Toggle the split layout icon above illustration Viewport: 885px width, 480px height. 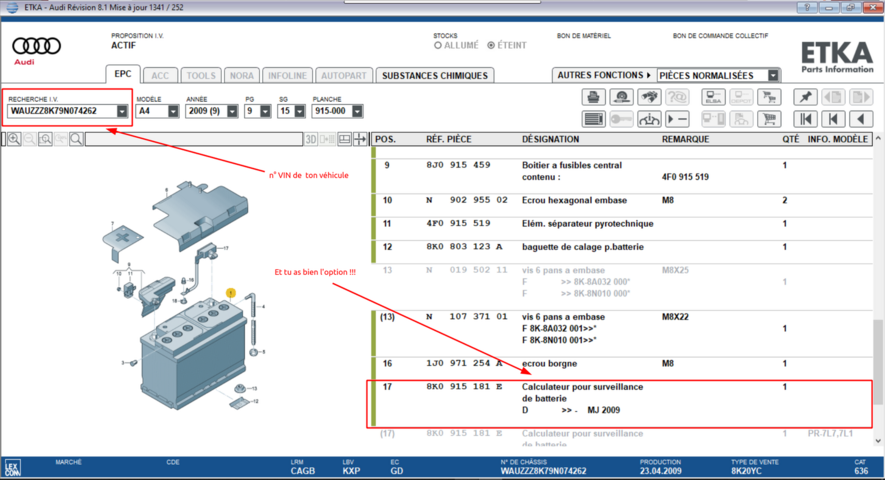pos(344,139)
